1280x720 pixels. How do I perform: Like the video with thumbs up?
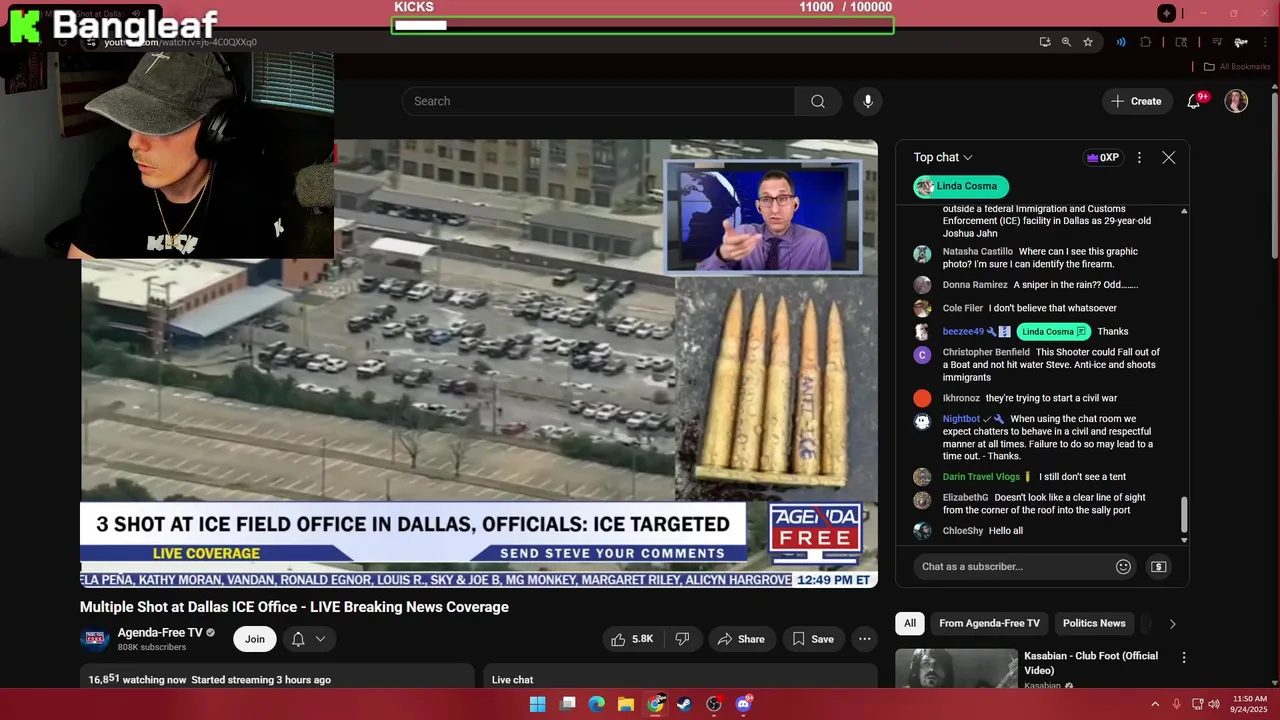[632, 639]
